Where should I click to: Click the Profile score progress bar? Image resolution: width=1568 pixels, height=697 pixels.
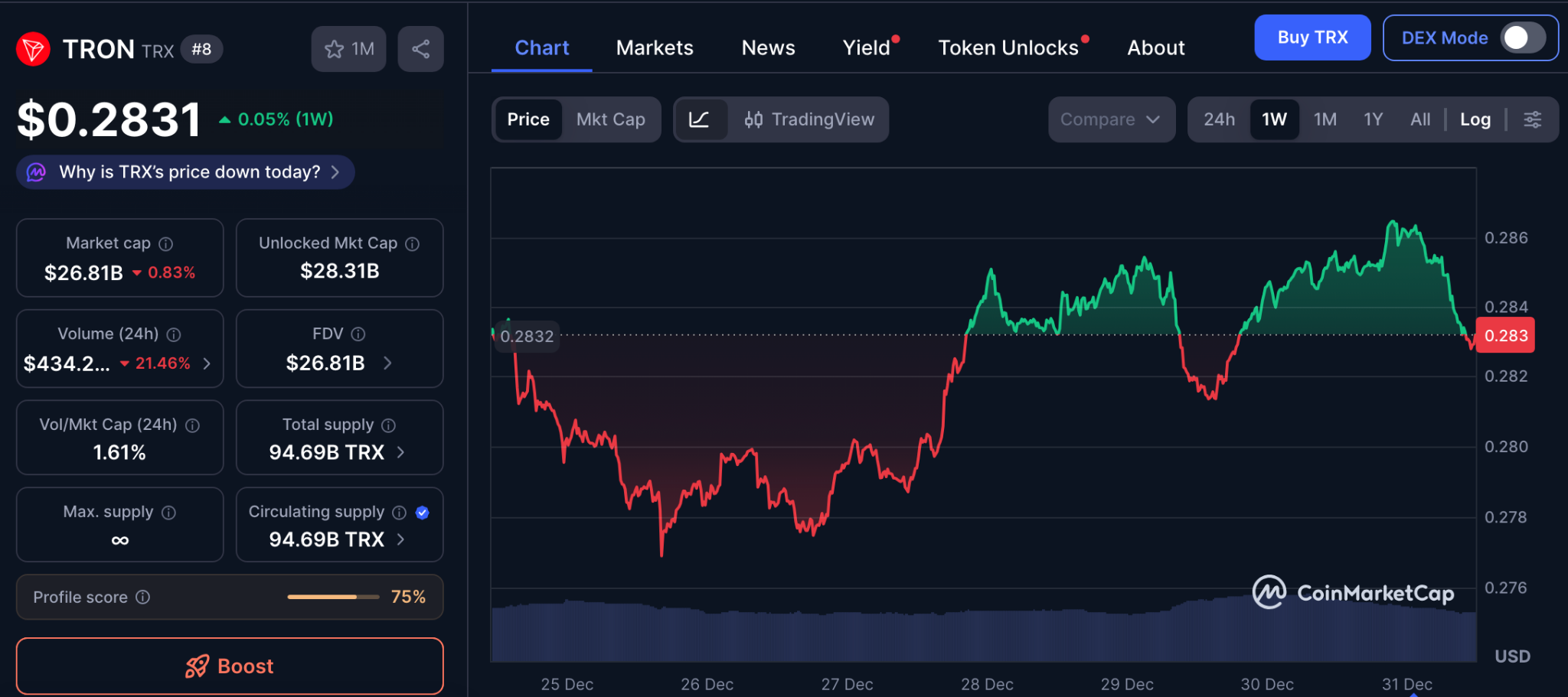coord(333,597)
